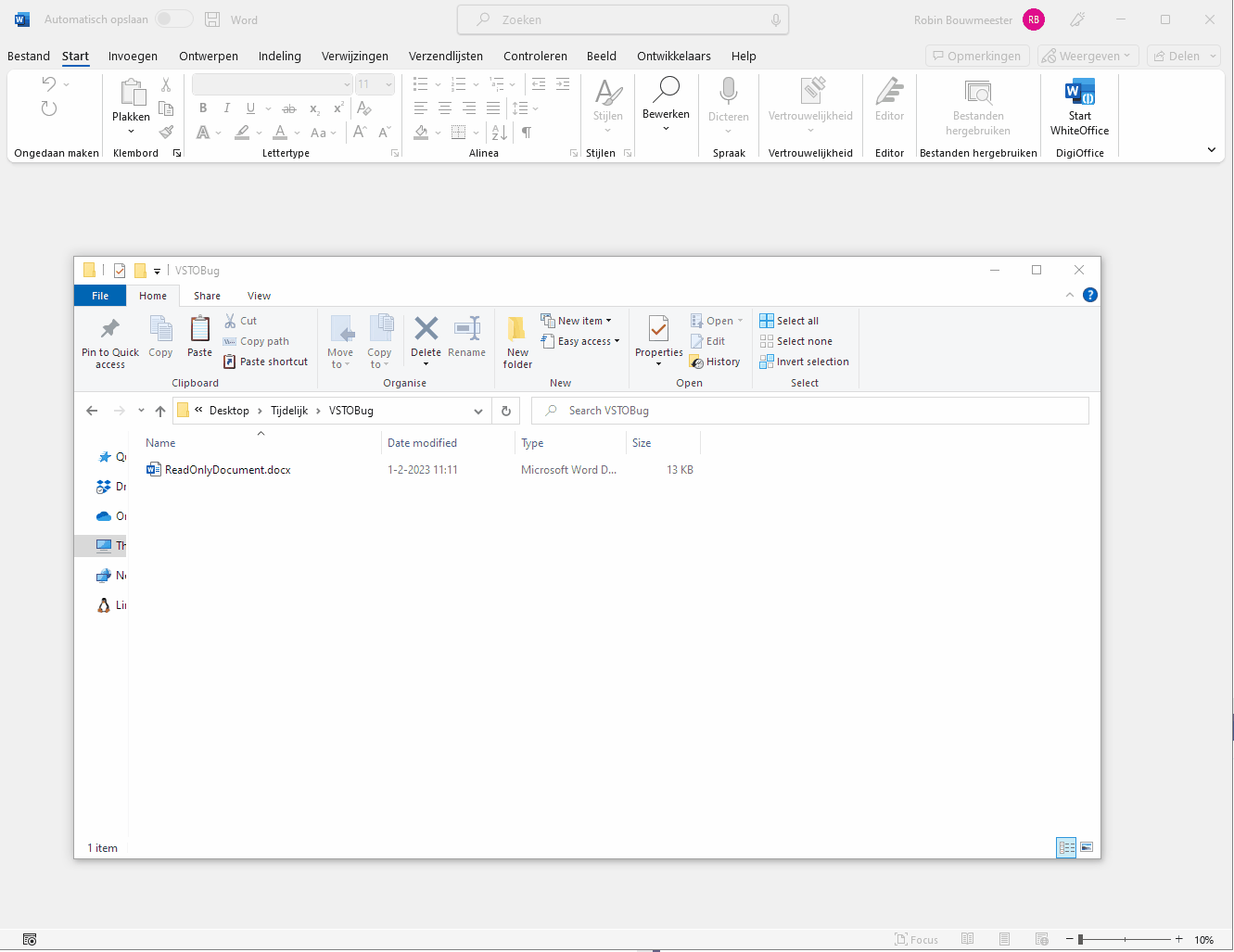This screenshot has width=1234, height=952.
Task: Open the font color swatch
Action: pos(279,133)
